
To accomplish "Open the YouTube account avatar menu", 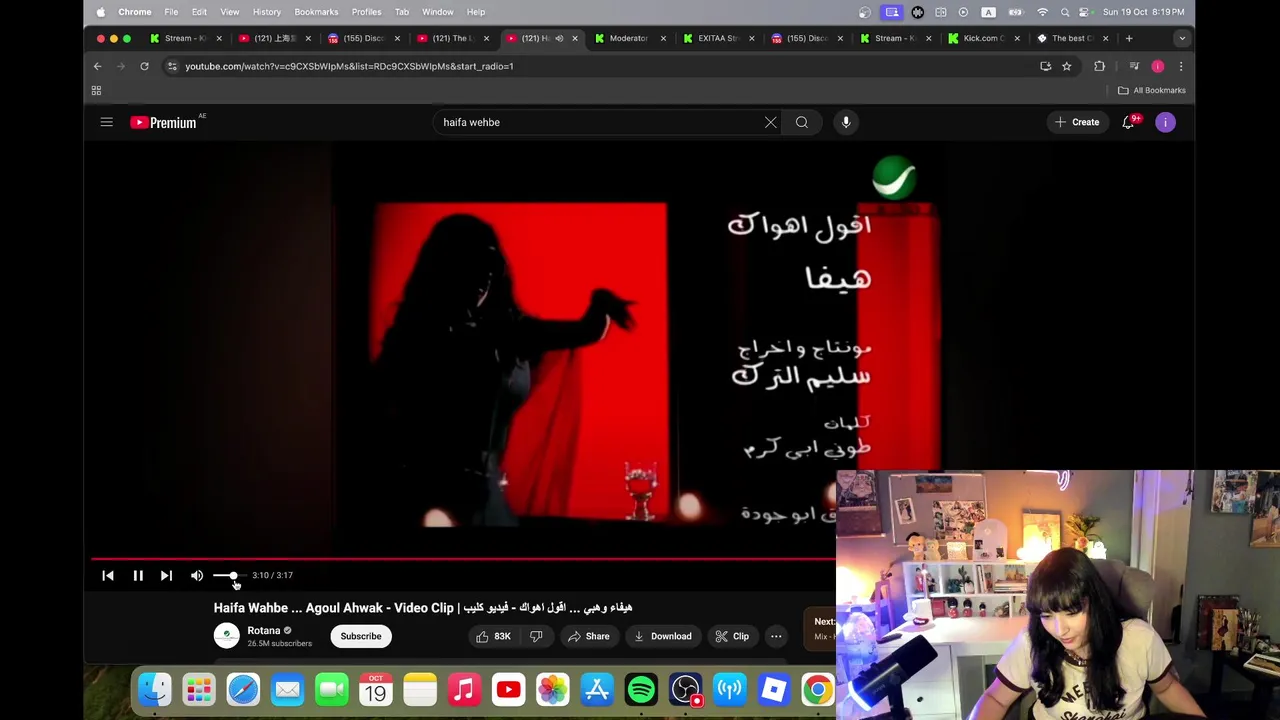I will (1165, 122).
